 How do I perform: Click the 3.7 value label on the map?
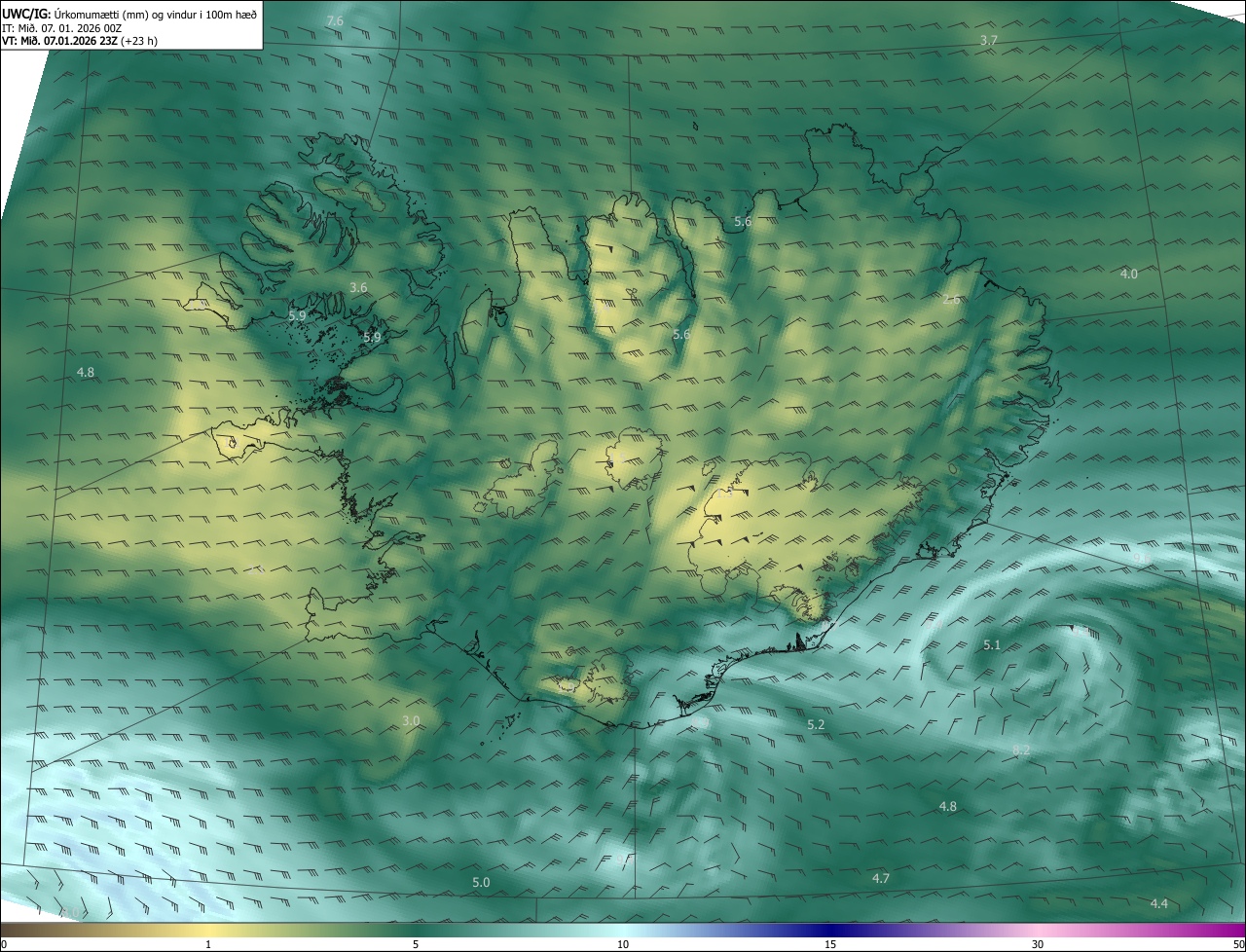point(989,40)
